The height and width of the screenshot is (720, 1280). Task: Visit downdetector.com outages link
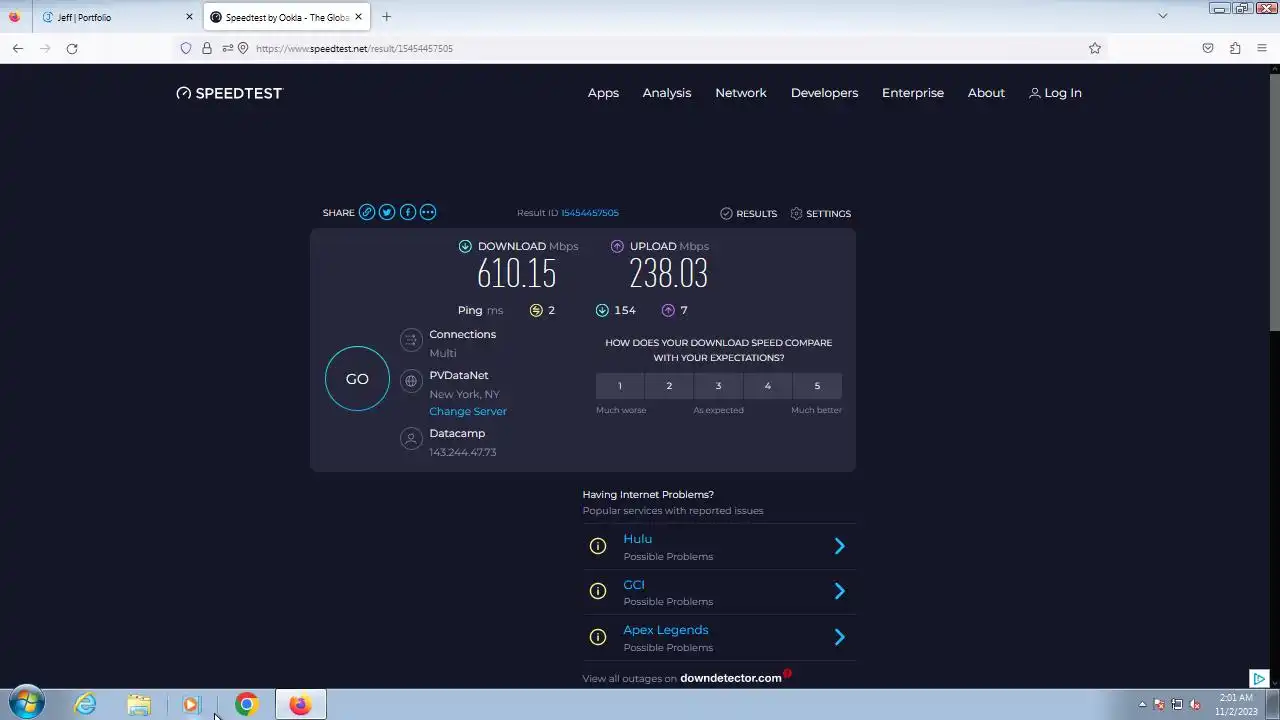click(x=731, y=678)
